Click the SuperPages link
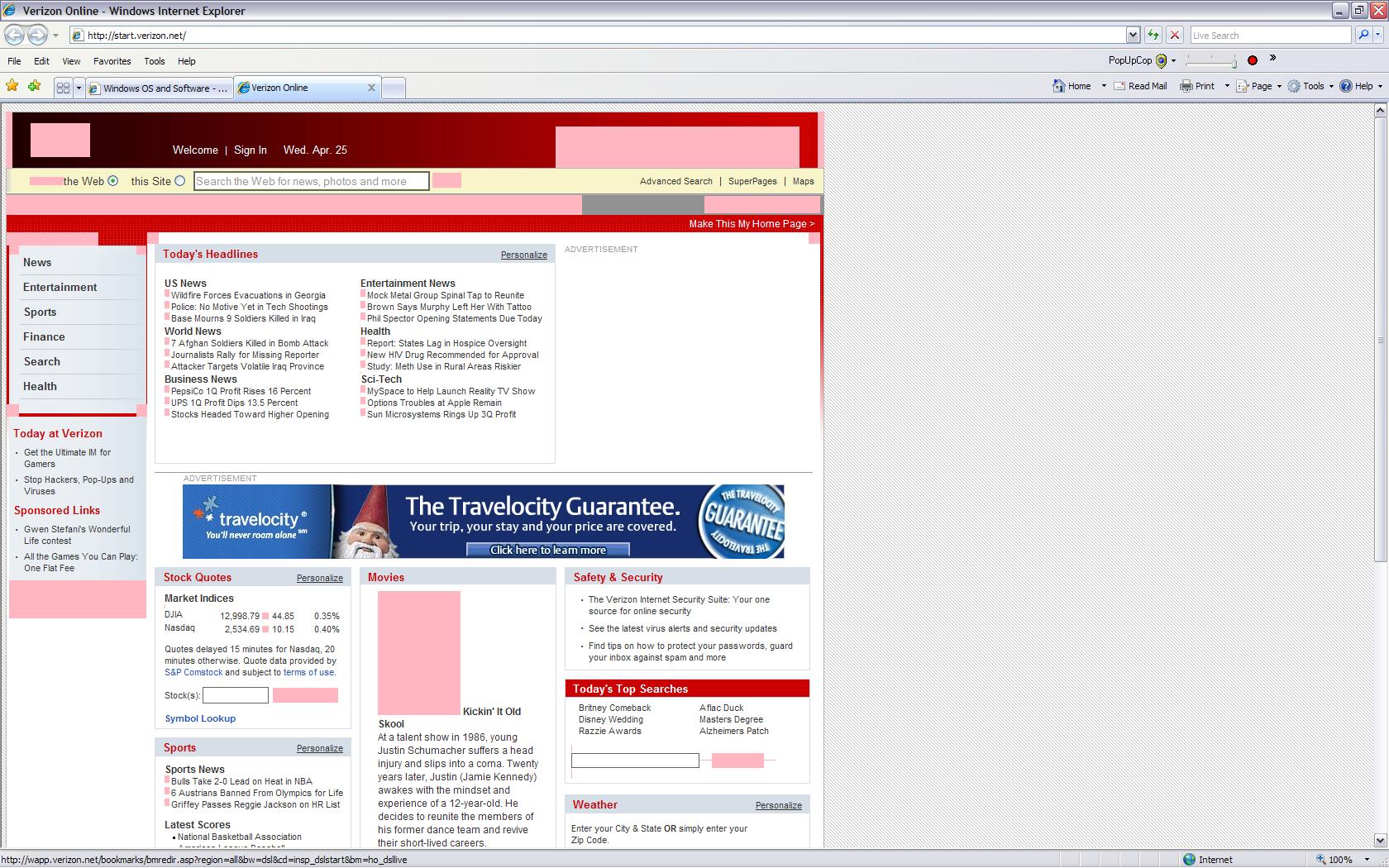 752,181
